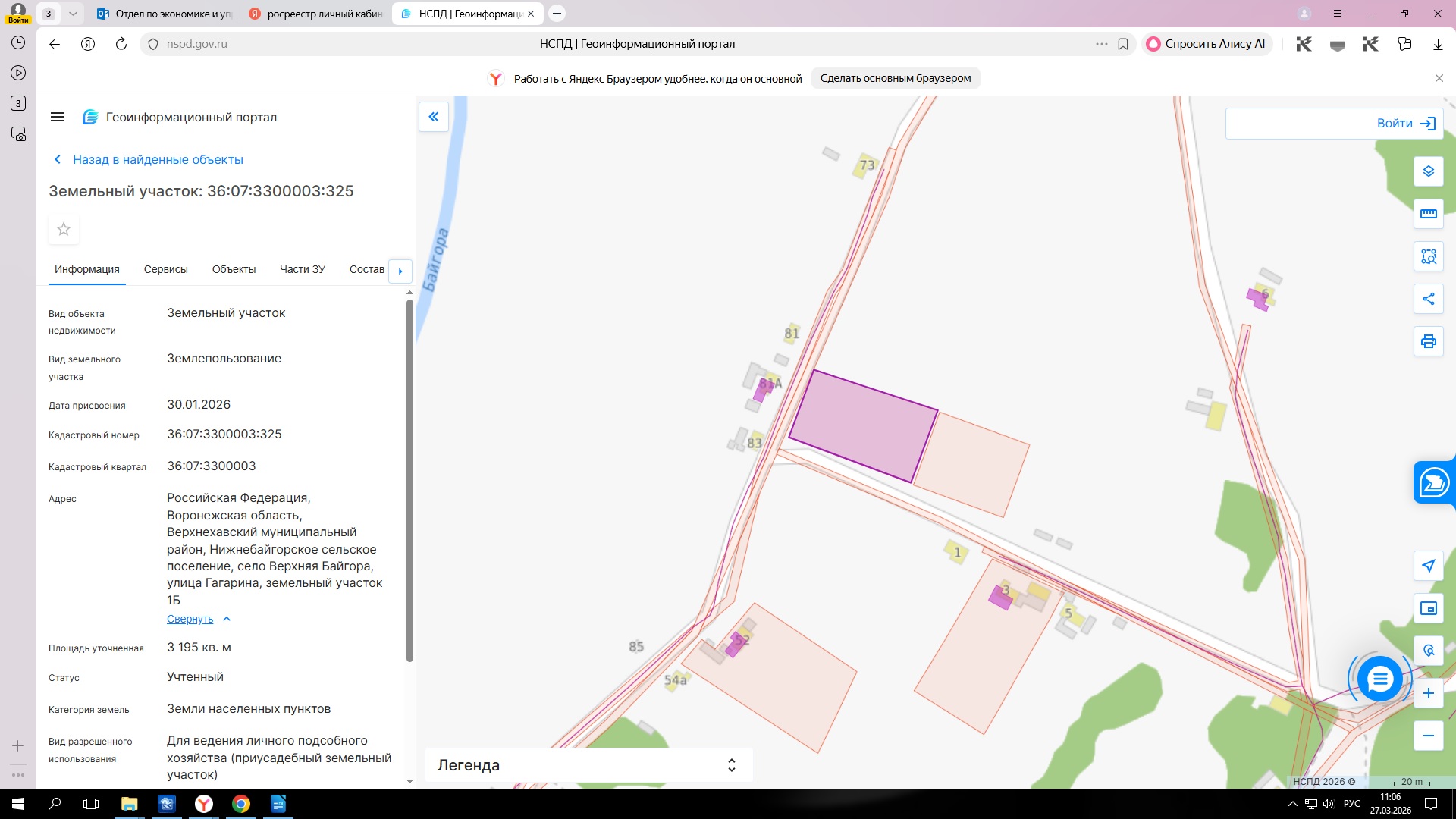Locate my position with arrow icon

[1428, 566]
